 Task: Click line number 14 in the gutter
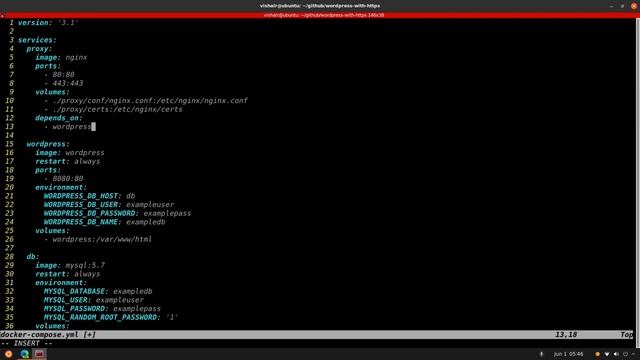point(9,136)
